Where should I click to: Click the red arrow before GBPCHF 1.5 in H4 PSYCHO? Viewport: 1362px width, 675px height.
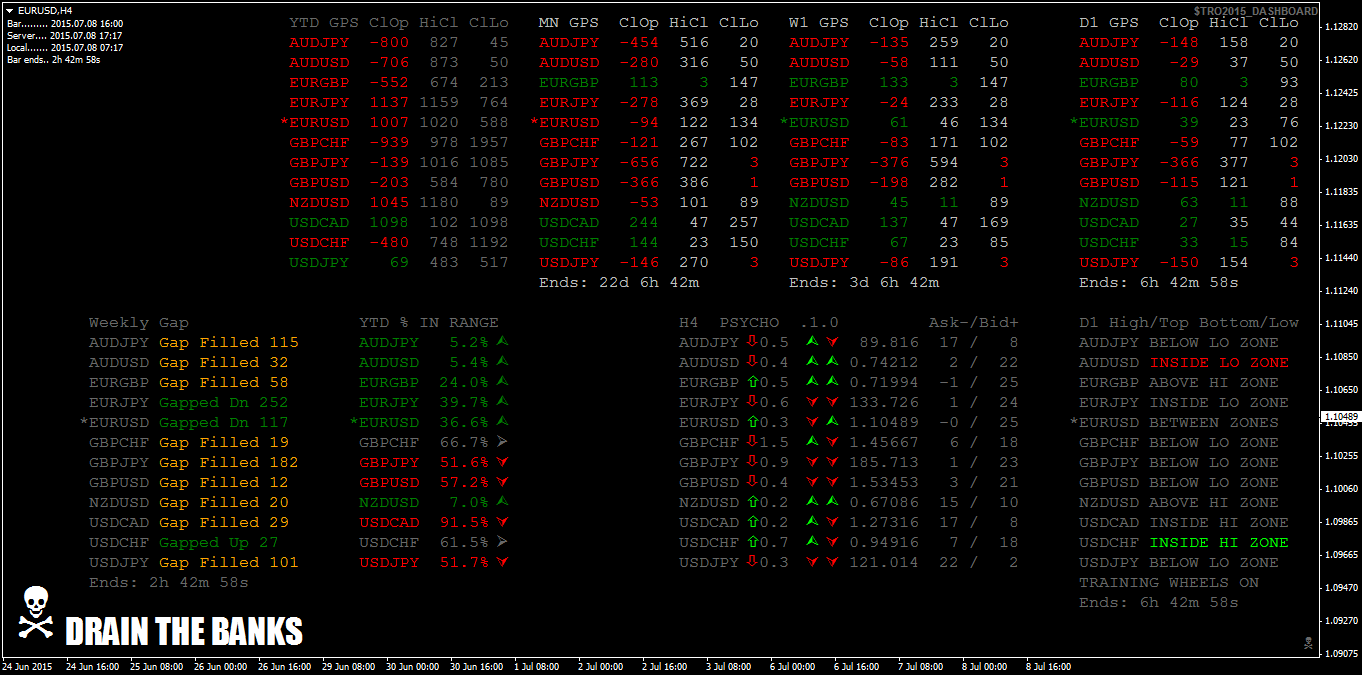pyautogui.click(x=752, y=442)
